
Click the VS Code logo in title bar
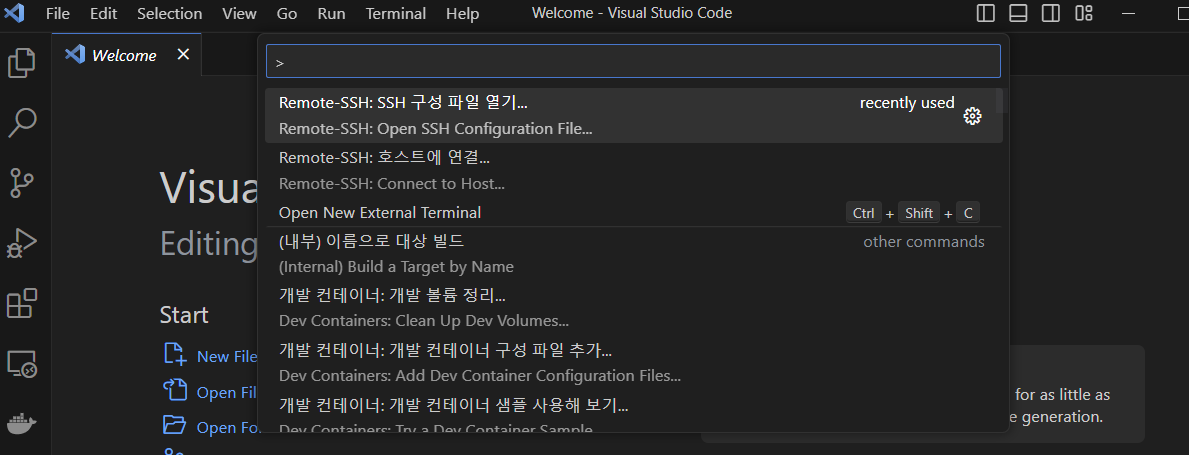14,13
